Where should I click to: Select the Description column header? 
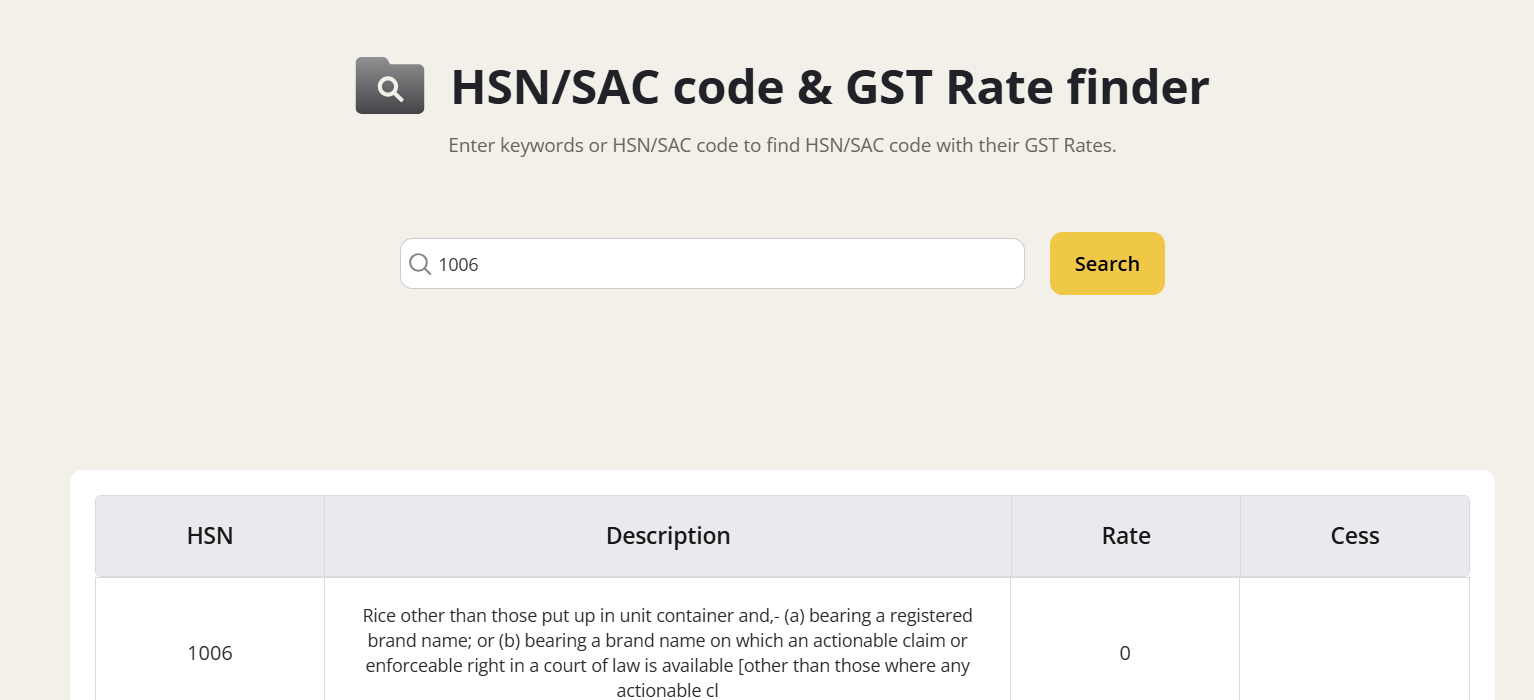668,536
